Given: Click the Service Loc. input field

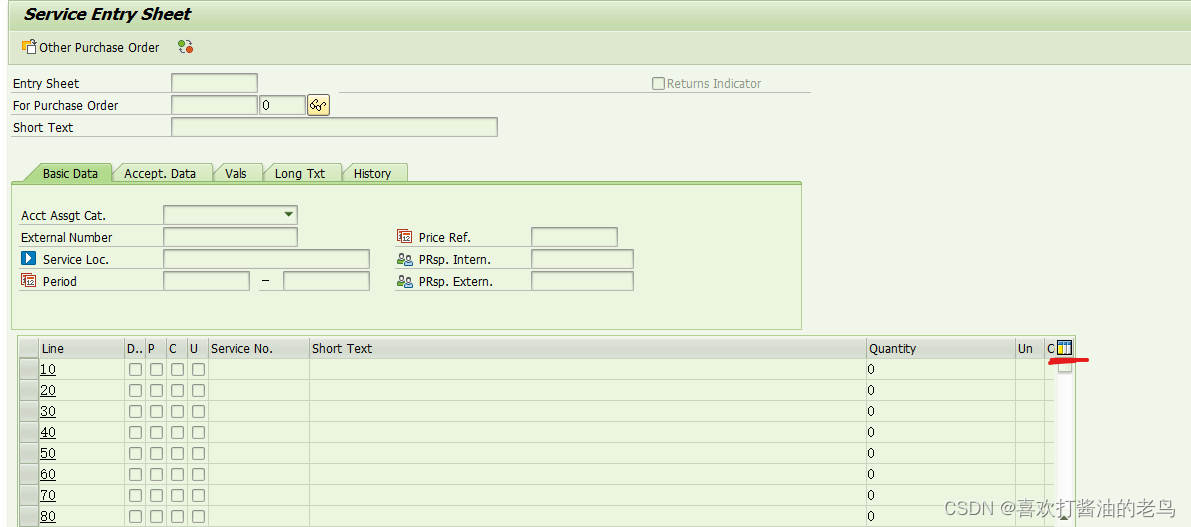Looking at the screenshot, I should (266, 259).
